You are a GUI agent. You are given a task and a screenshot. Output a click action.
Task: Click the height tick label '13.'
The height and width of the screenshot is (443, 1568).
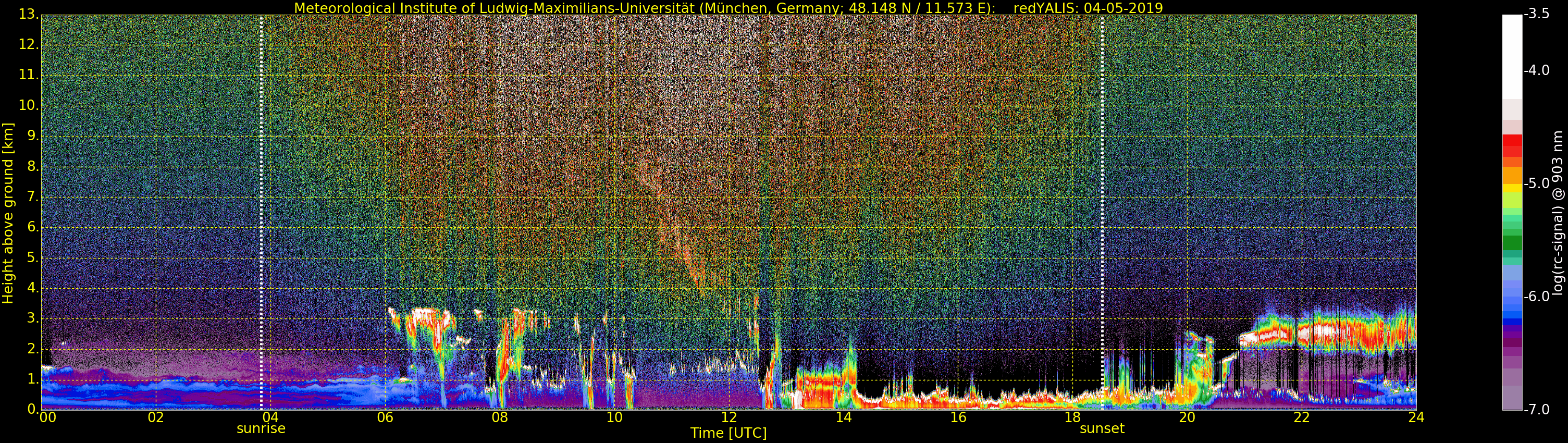point(29,15)
